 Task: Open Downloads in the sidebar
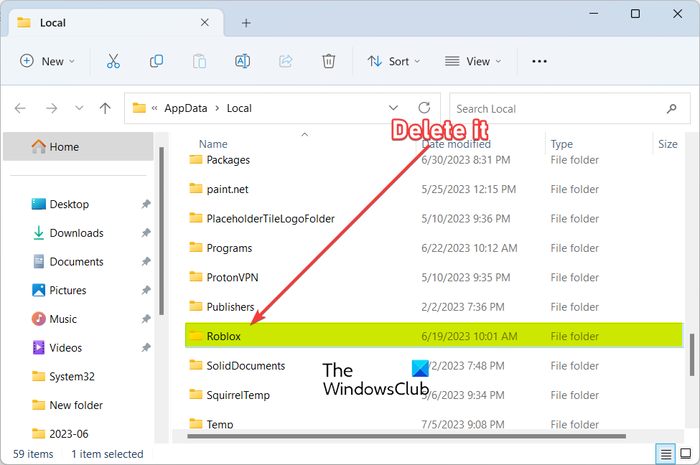(x=76, y=233)
